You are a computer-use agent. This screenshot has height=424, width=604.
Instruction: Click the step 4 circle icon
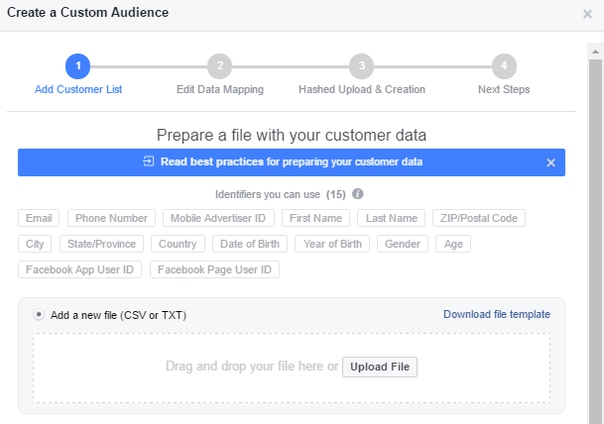pos(504,66)
